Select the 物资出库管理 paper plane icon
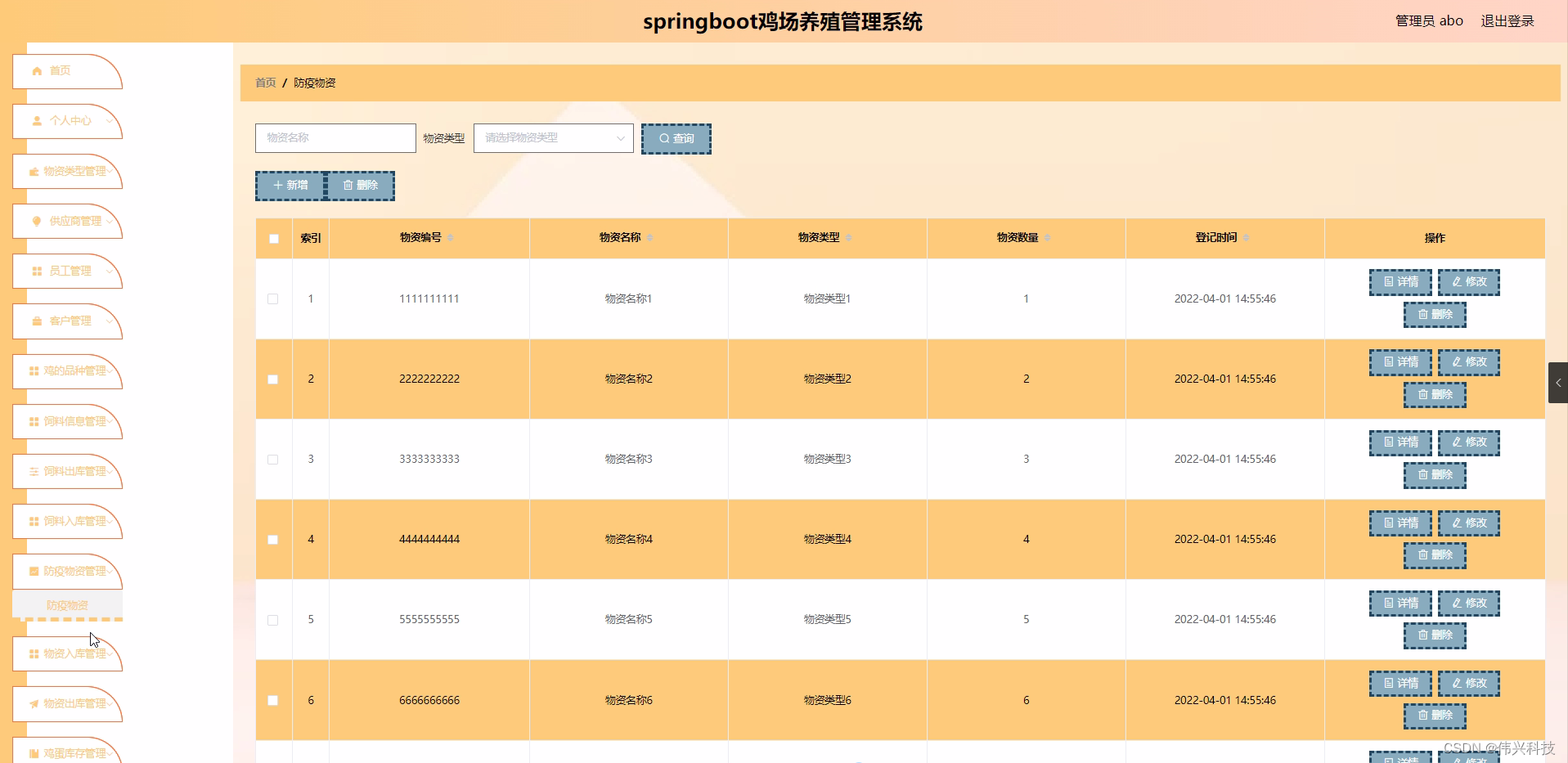Screen dimensions: 1568x763 point(34,703)
